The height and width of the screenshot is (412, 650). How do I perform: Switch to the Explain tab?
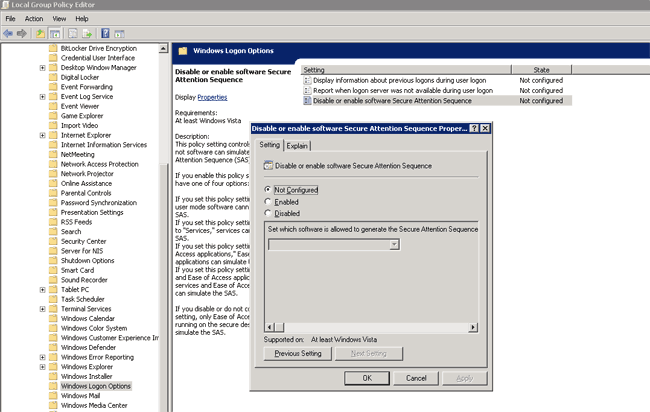299,146
